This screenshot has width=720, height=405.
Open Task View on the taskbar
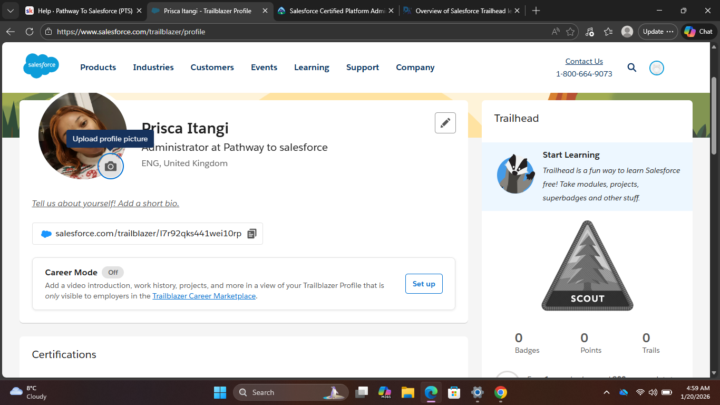[361, 393]
